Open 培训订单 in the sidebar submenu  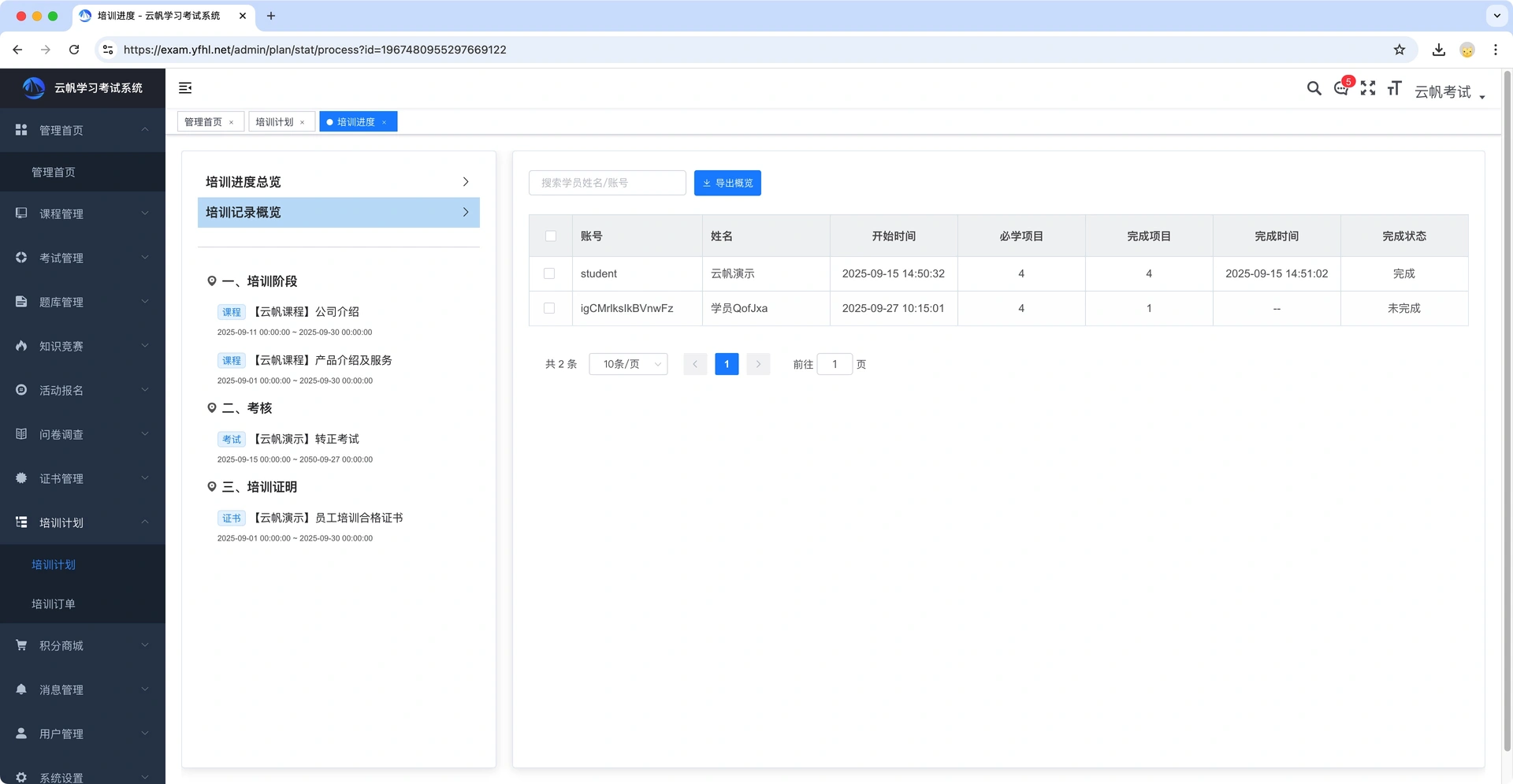(x=54, y=604)
